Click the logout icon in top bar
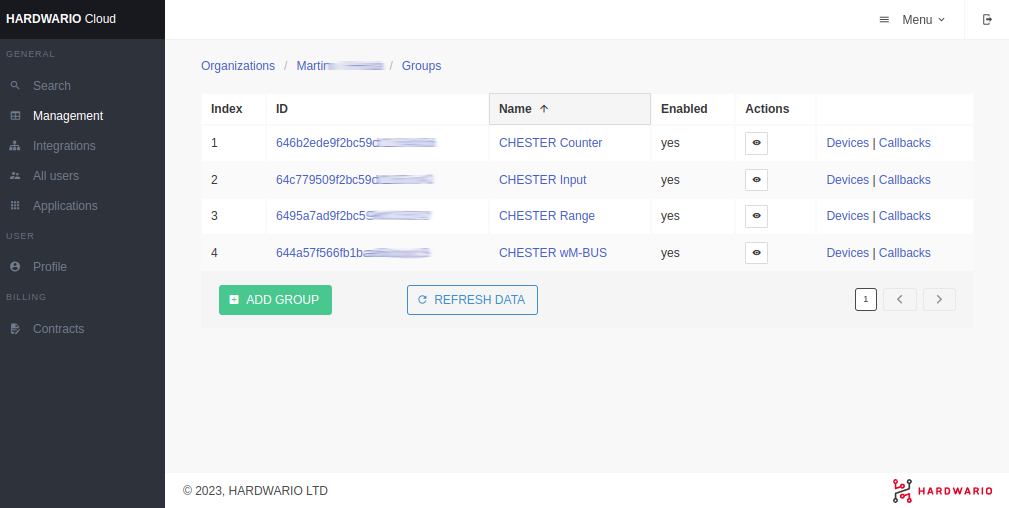Image resolution: width=1009 pixels, height=508 pixels. click(987, 20)
